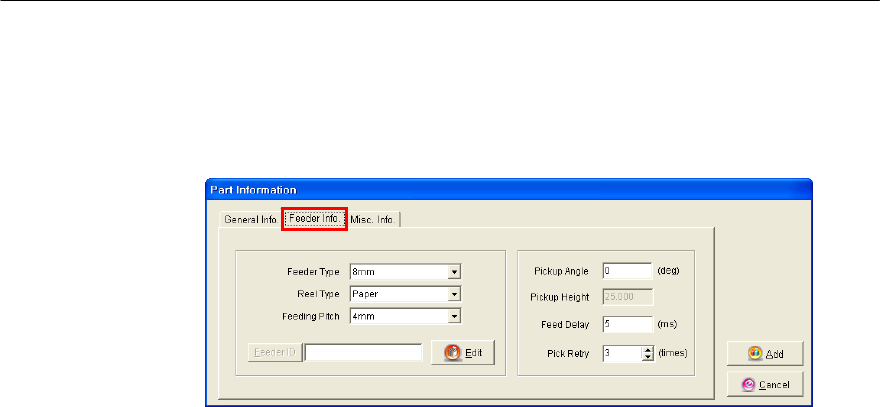Click the Feeder ID button
The width and height of the screenshot is (880, 407).
coord(275,353)
